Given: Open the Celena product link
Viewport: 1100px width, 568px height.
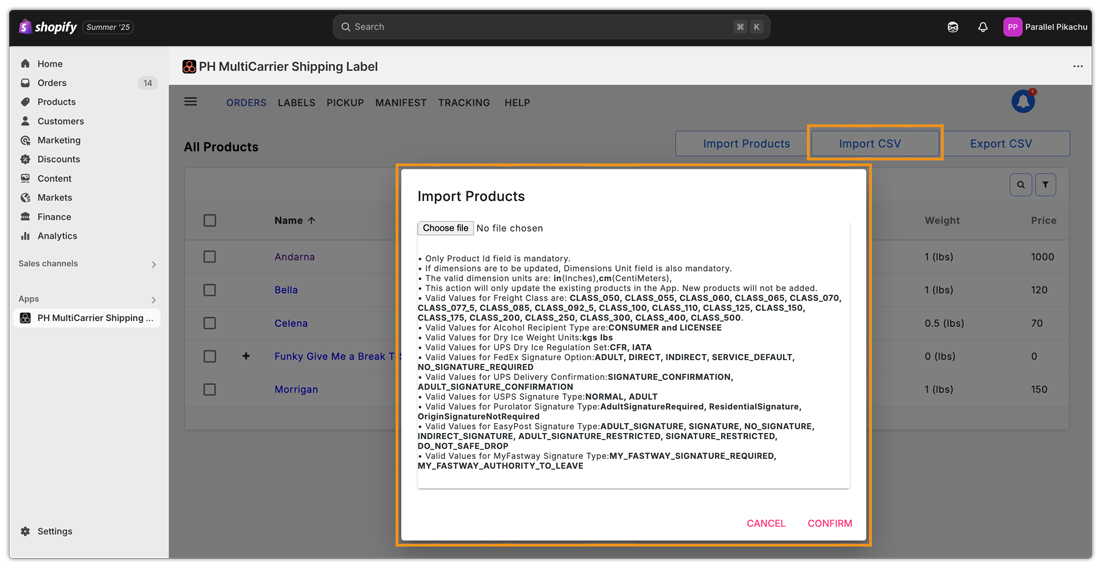Looking at the screenshot, I should (x=291, y=323).
